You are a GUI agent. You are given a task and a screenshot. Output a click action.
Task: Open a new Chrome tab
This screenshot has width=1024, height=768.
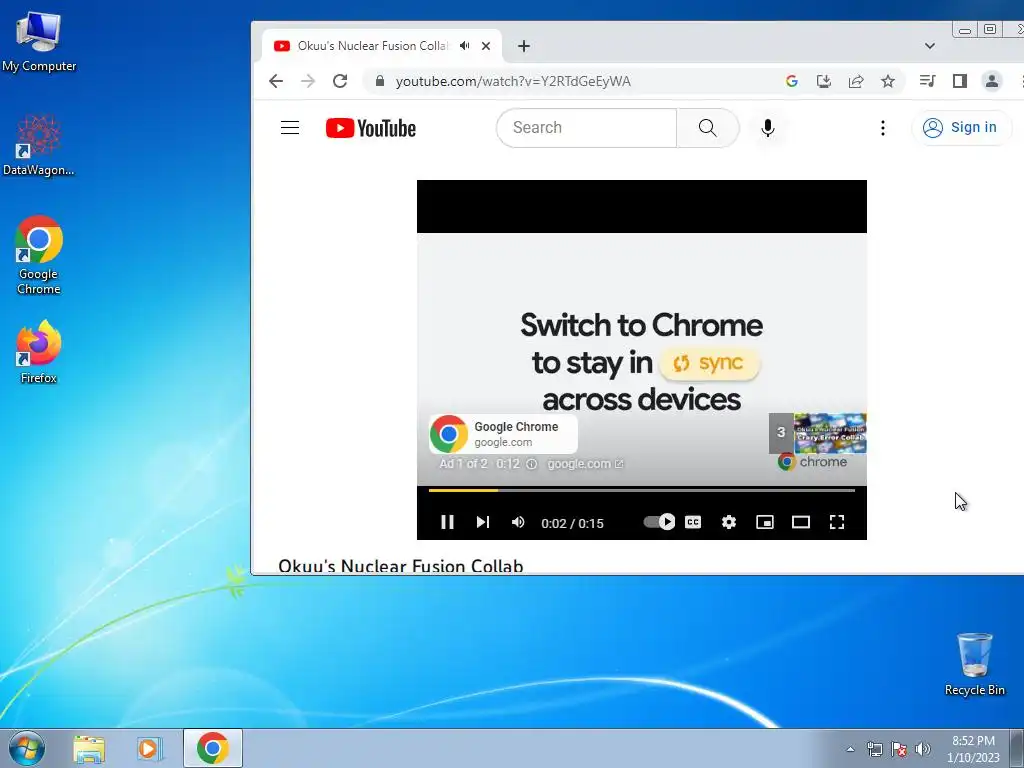point(523,46)
